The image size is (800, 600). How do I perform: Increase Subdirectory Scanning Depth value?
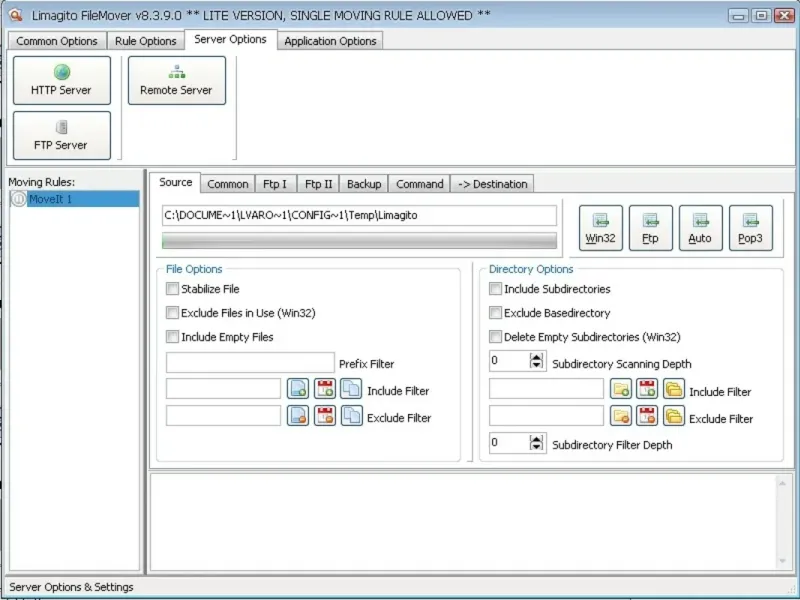click(536, 357)
